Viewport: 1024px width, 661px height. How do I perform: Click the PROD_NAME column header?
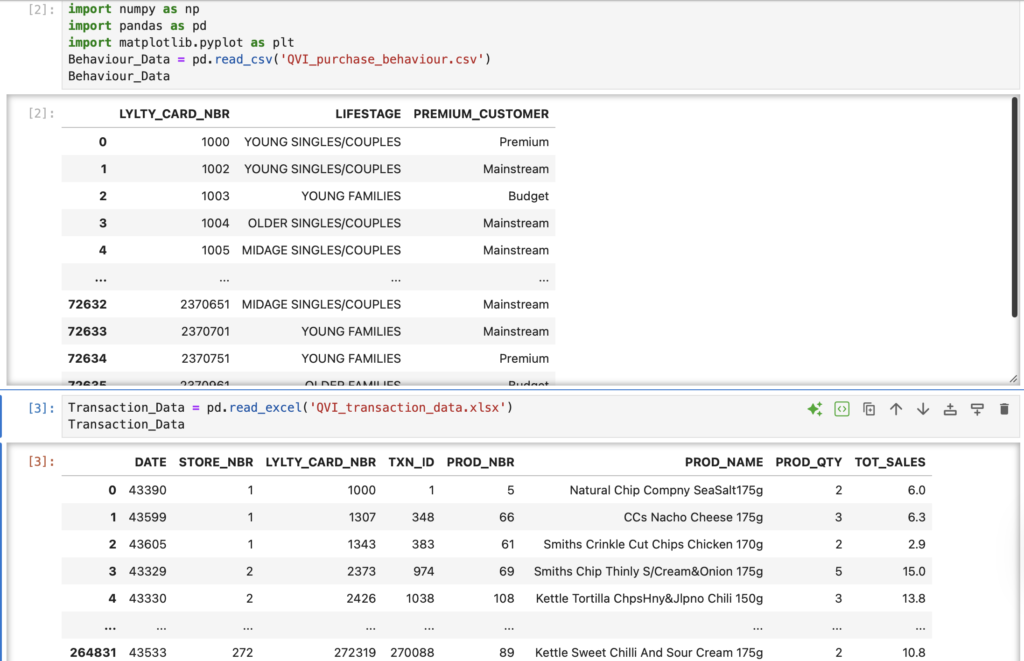tap(724, 462)
